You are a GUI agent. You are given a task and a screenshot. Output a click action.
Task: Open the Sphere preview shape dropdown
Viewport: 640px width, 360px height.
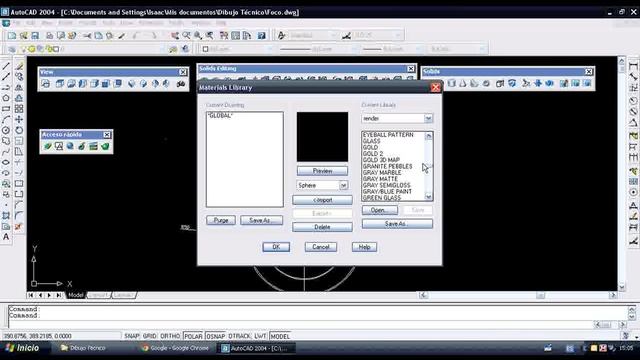343,185
